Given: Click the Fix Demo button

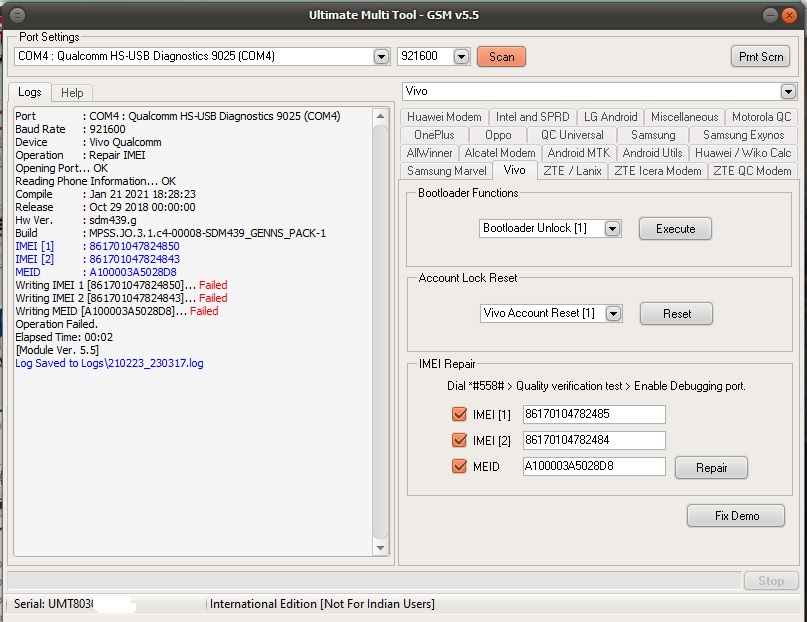Looking at the screenshot, I should [x=736, y=516].
